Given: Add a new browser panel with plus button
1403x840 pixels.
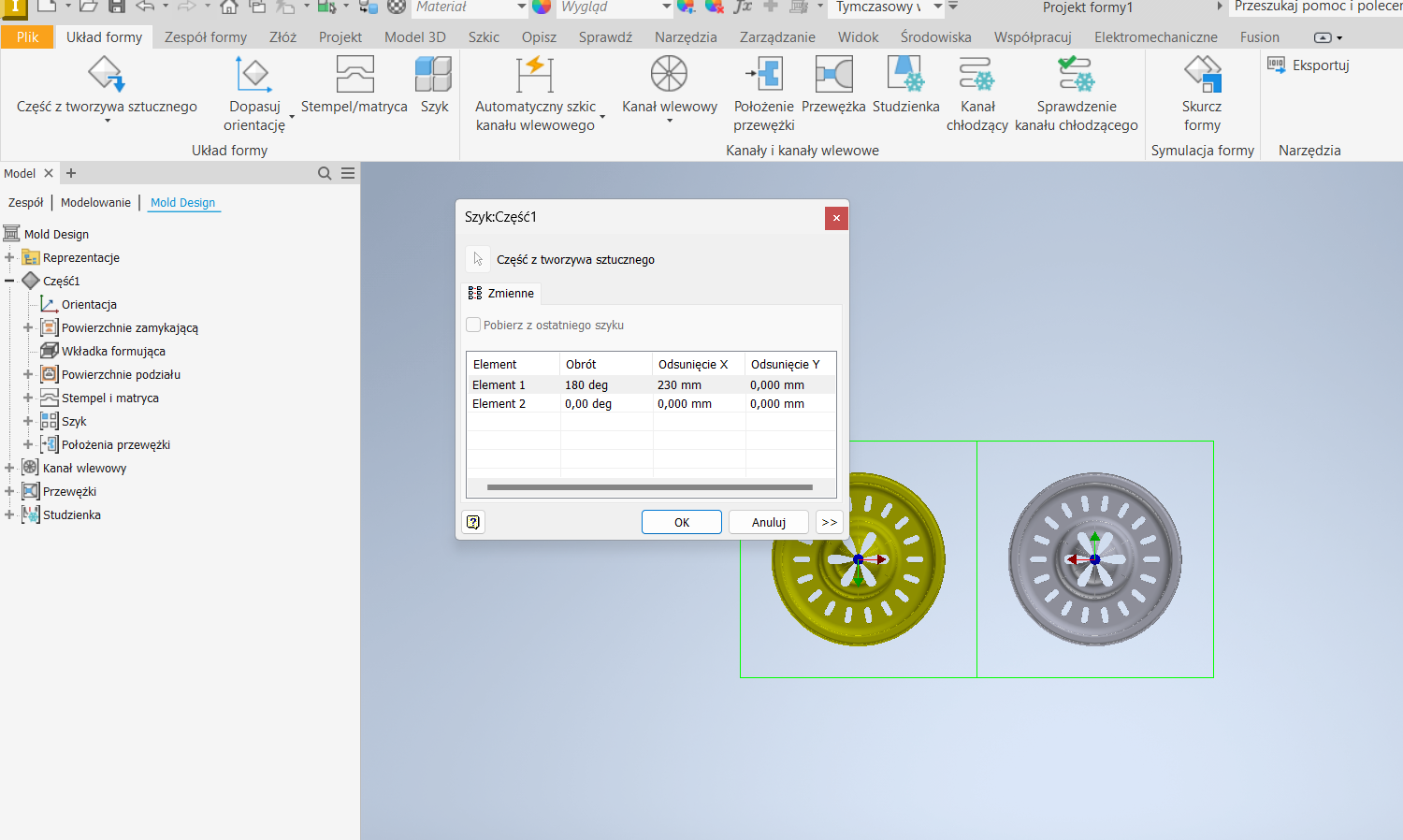Looking at the screenshot, I should click(71, 173).
